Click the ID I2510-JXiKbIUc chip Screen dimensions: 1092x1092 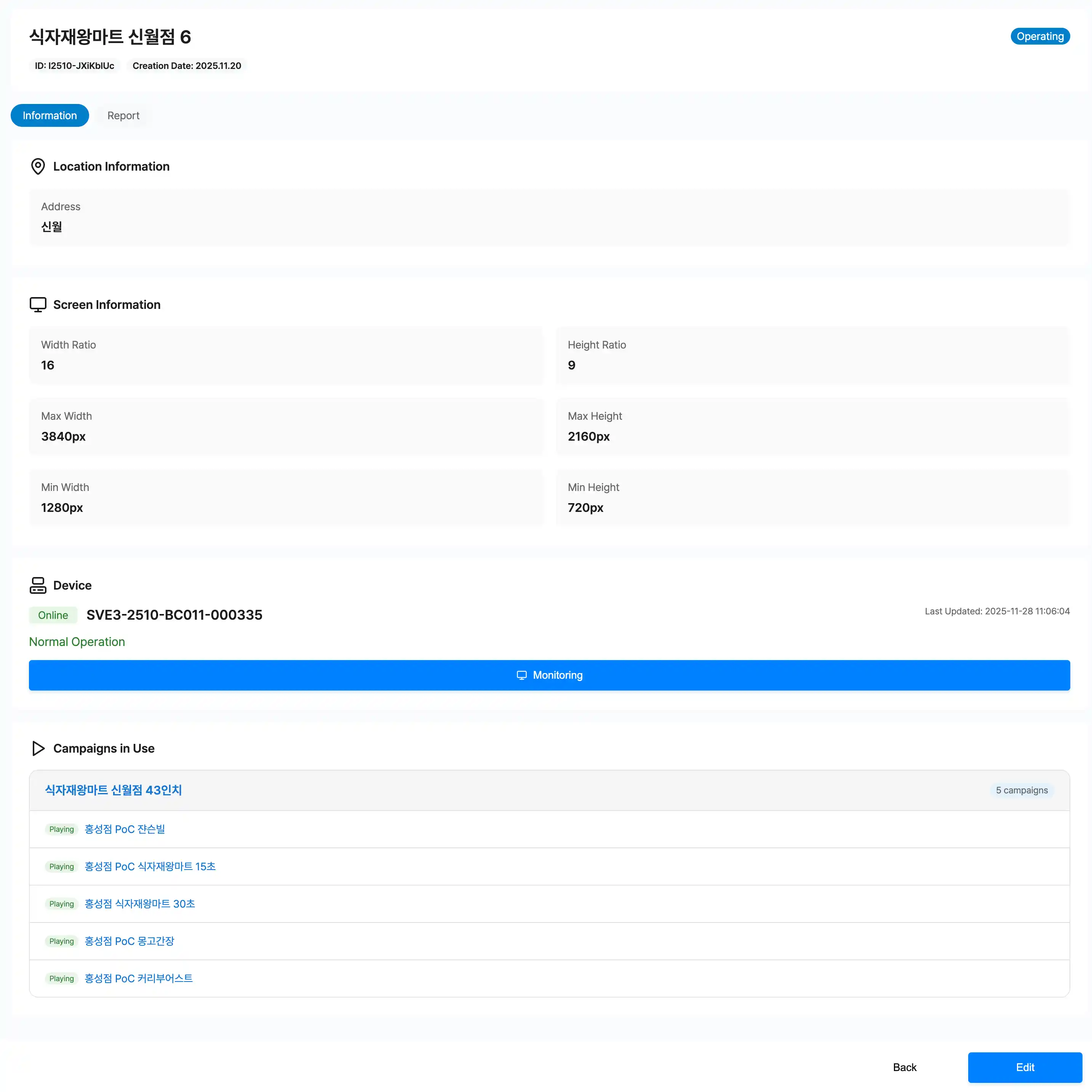click(74, 66)
